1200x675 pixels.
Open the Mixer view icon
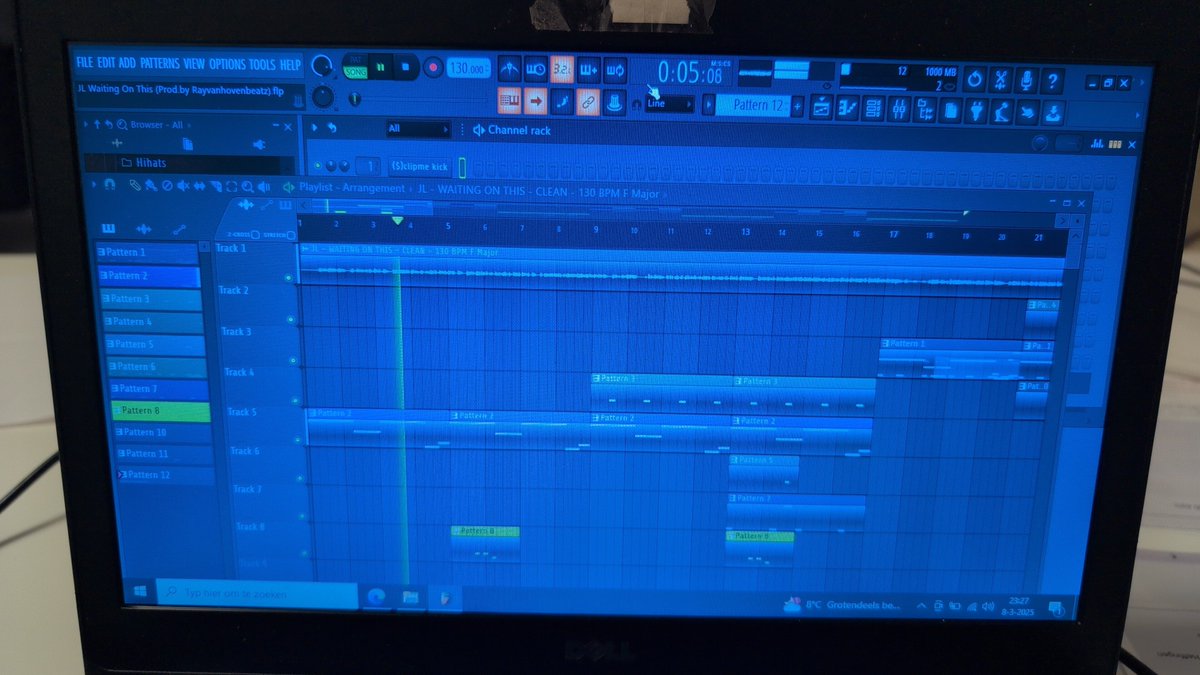899,108
